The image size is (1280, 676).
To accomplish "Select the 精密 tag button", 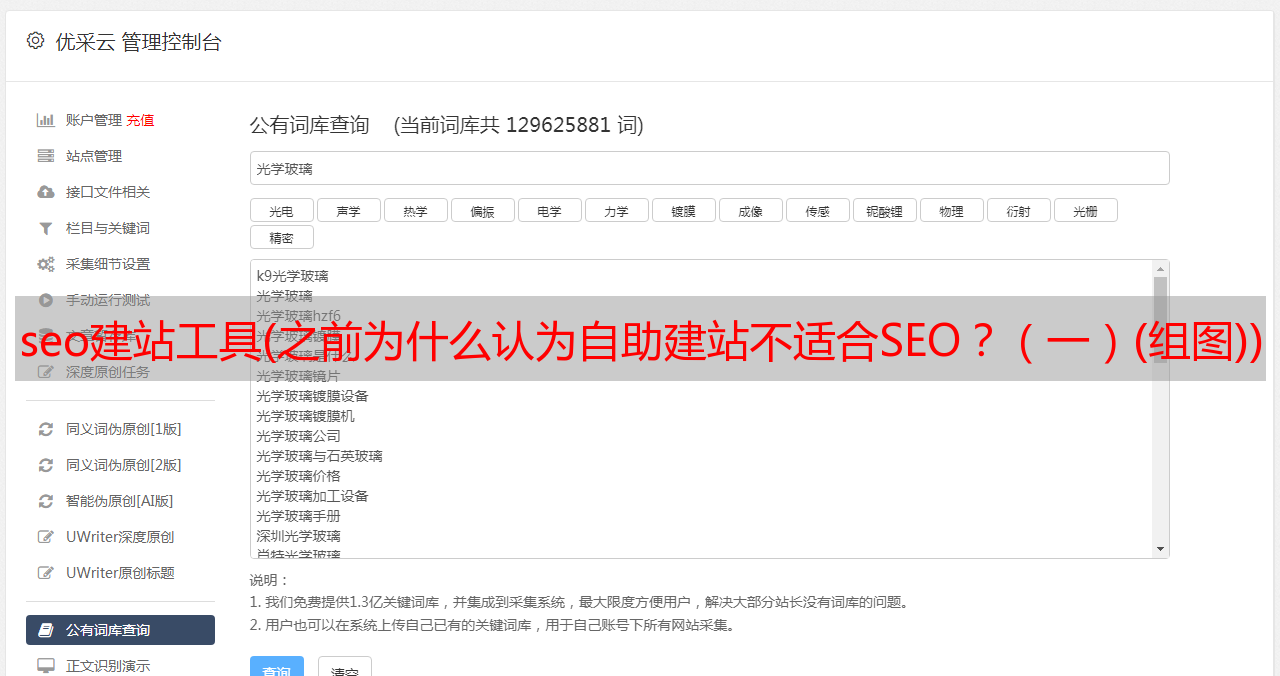I will [x=282, y=237].
